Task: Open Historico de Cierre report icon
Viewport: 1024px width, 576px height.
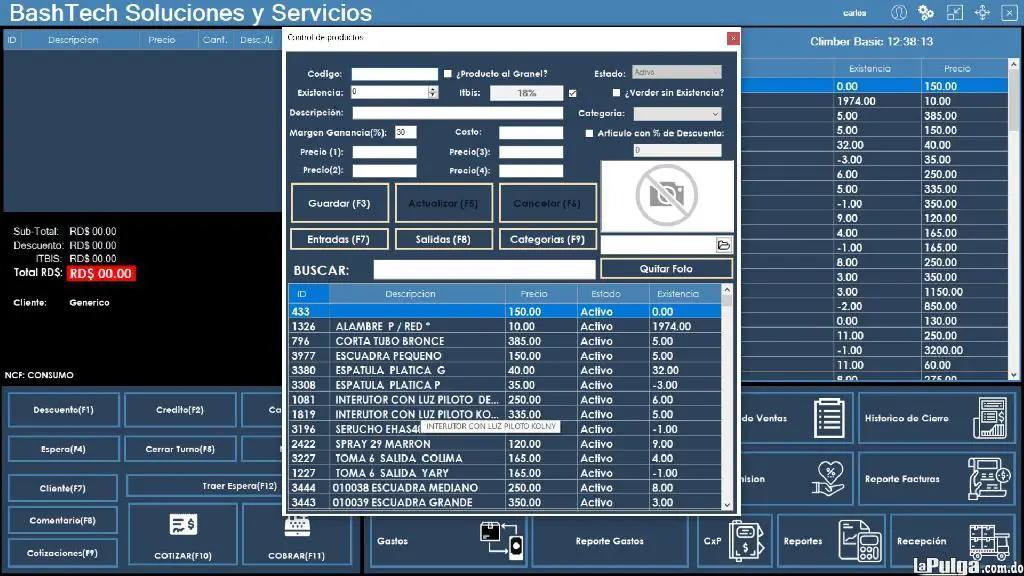Action: pos(990,418)
